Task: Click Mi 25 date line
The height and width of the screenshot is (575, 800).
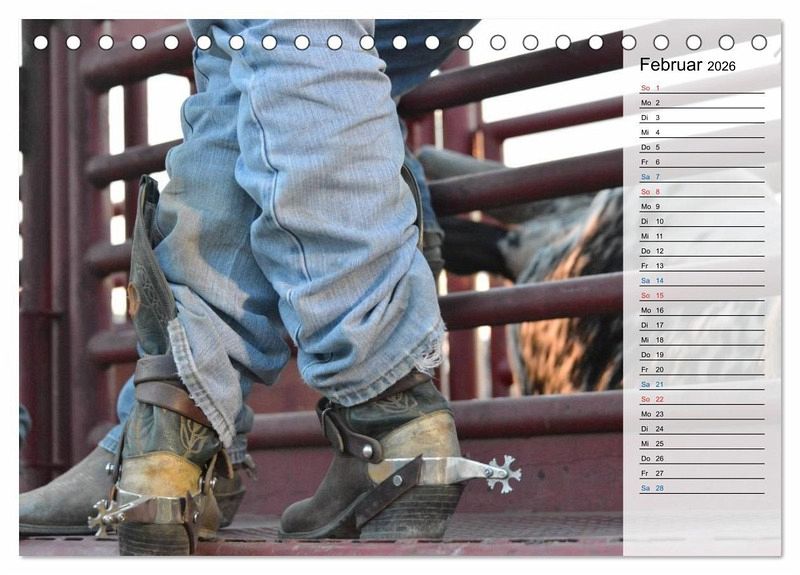Action: point(701,443)
